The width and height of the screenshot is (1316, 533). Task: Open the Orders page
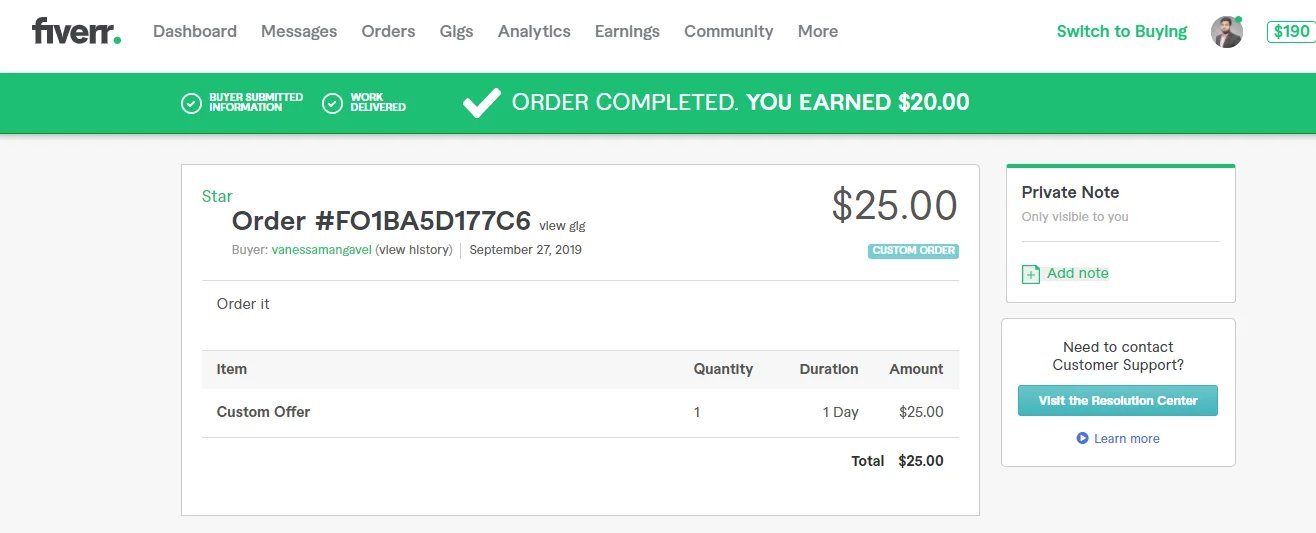[388, 31]
